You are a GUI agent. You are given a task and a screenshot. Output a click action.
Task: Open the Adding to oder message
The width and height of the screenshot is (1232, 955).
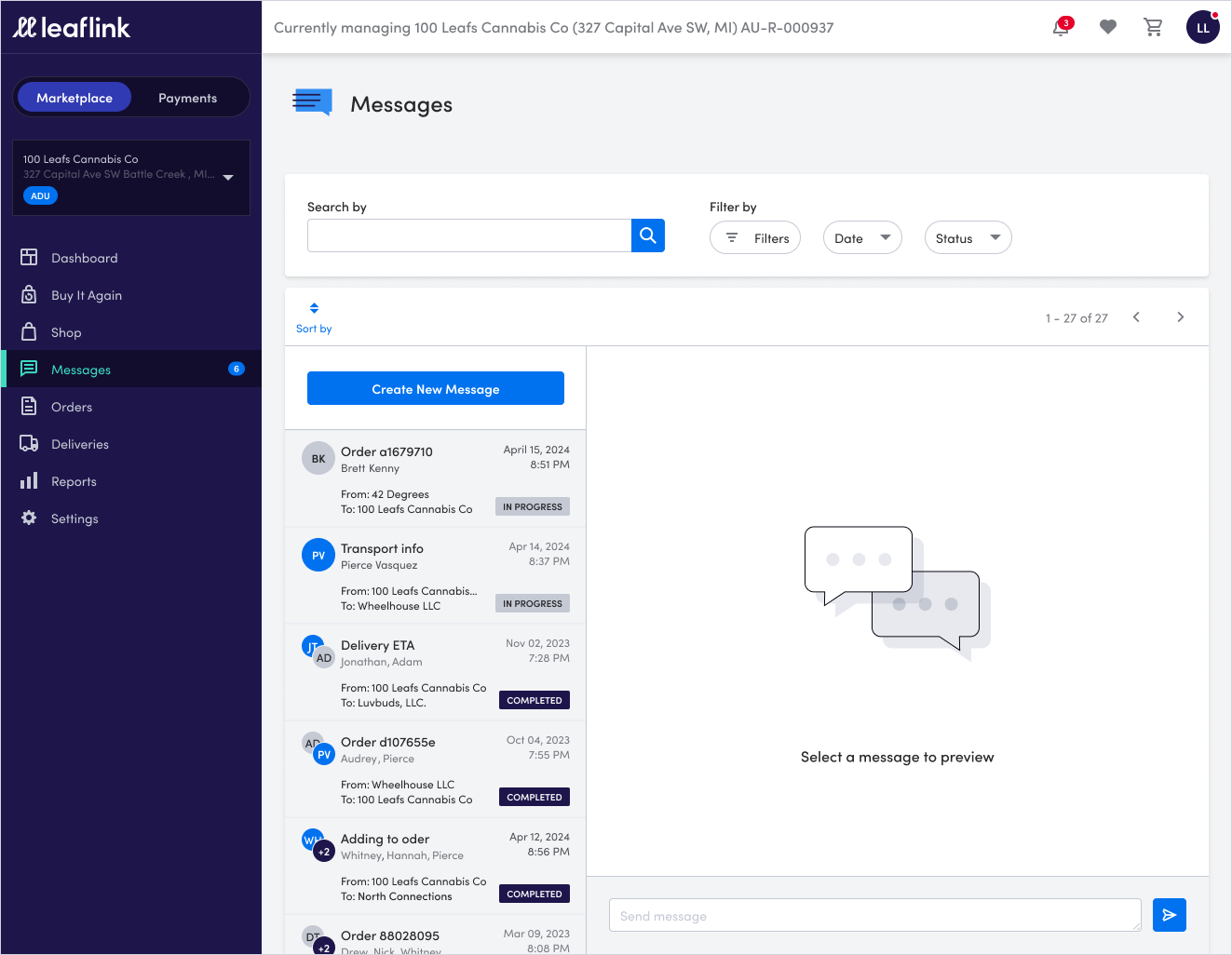[435, 866]
